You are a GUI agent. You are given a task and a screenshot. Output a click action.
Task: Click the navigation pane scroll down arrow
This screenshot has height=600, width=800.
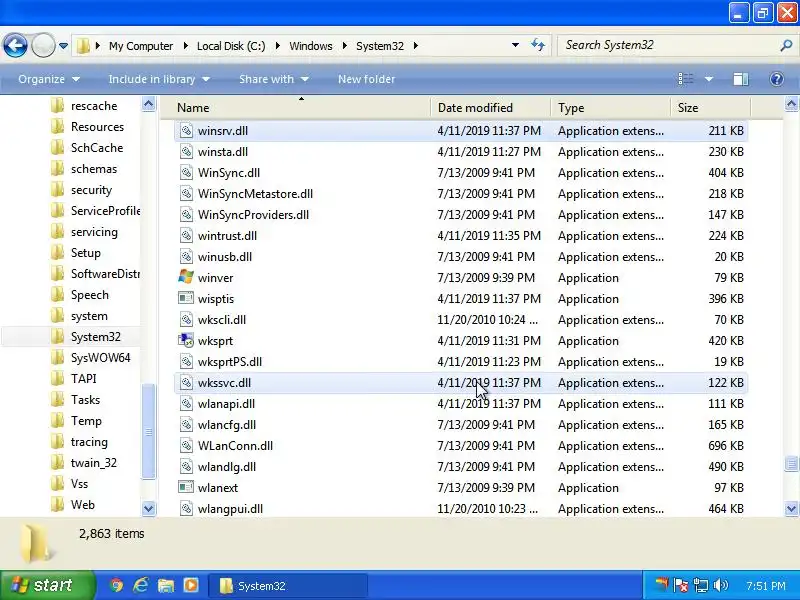tap(148, 509)
